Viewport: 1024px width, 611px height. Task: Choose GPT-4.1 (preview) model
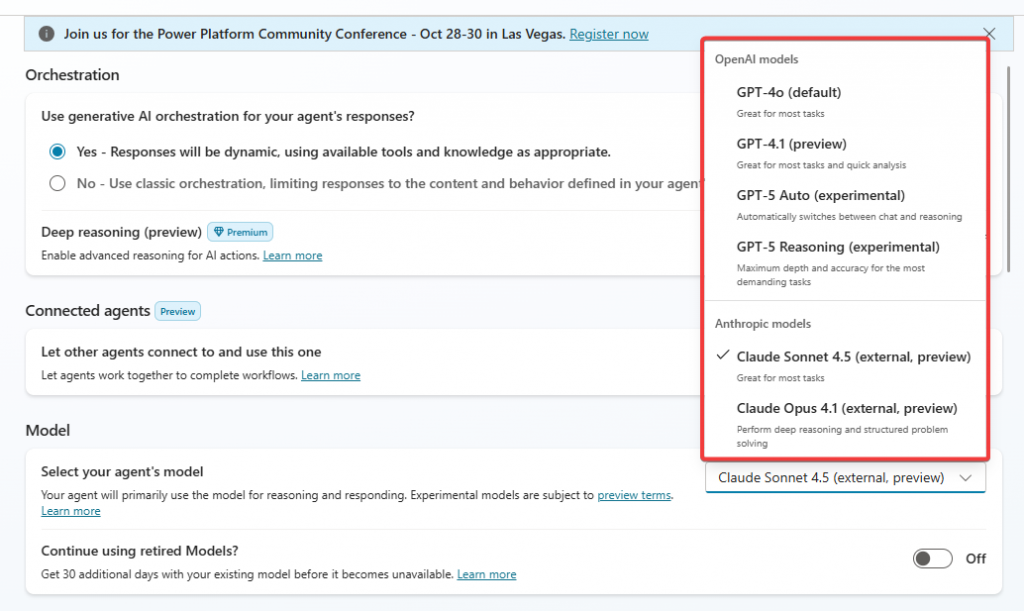[x=845, y=153]
